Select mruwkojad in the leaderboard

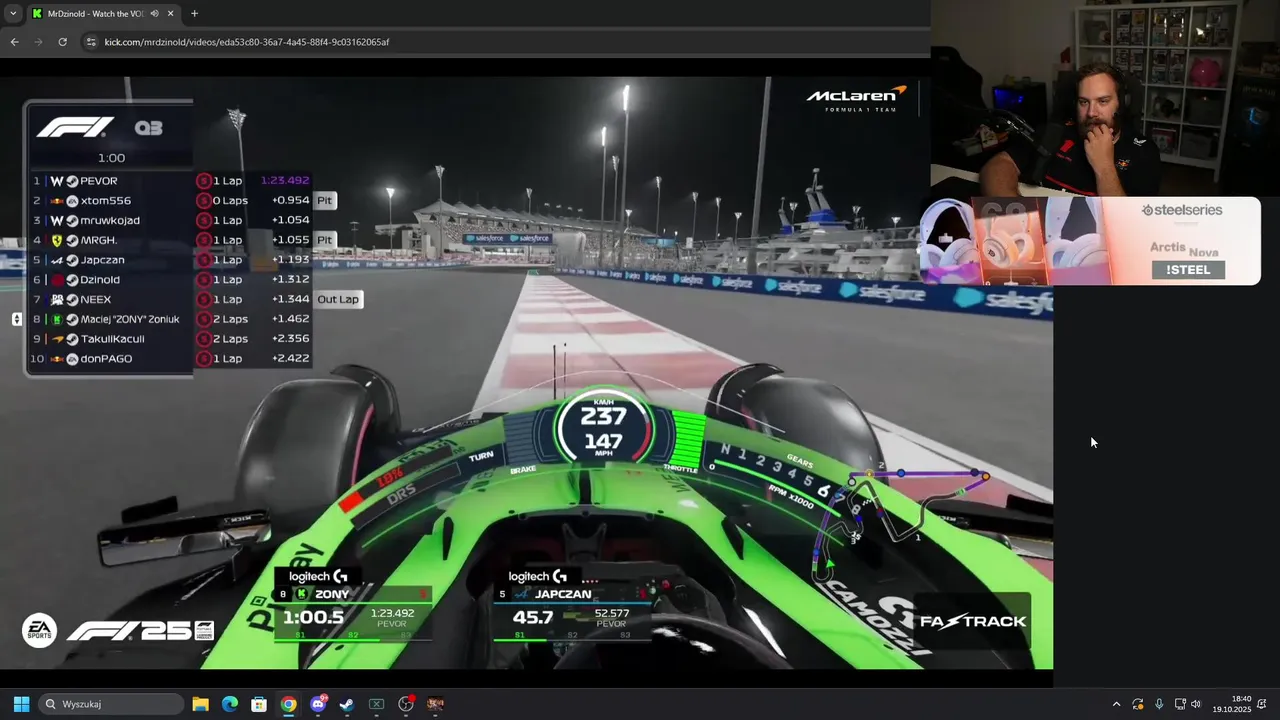tap(111, 220)
